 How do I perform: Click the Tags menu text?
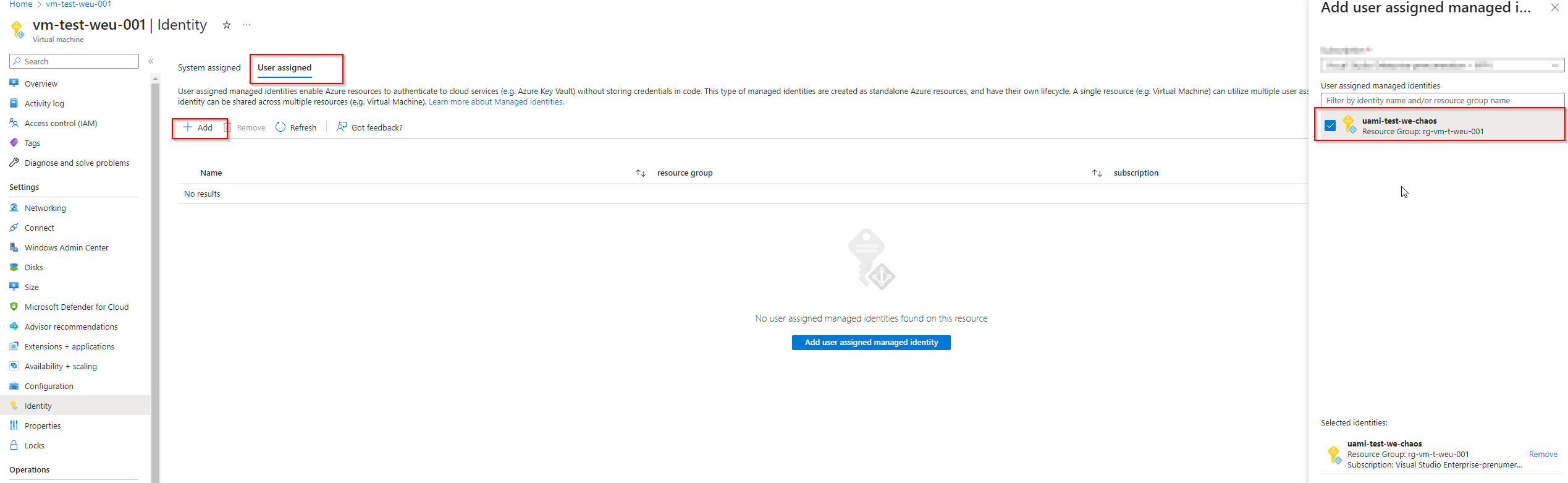[x=32, y=143]
